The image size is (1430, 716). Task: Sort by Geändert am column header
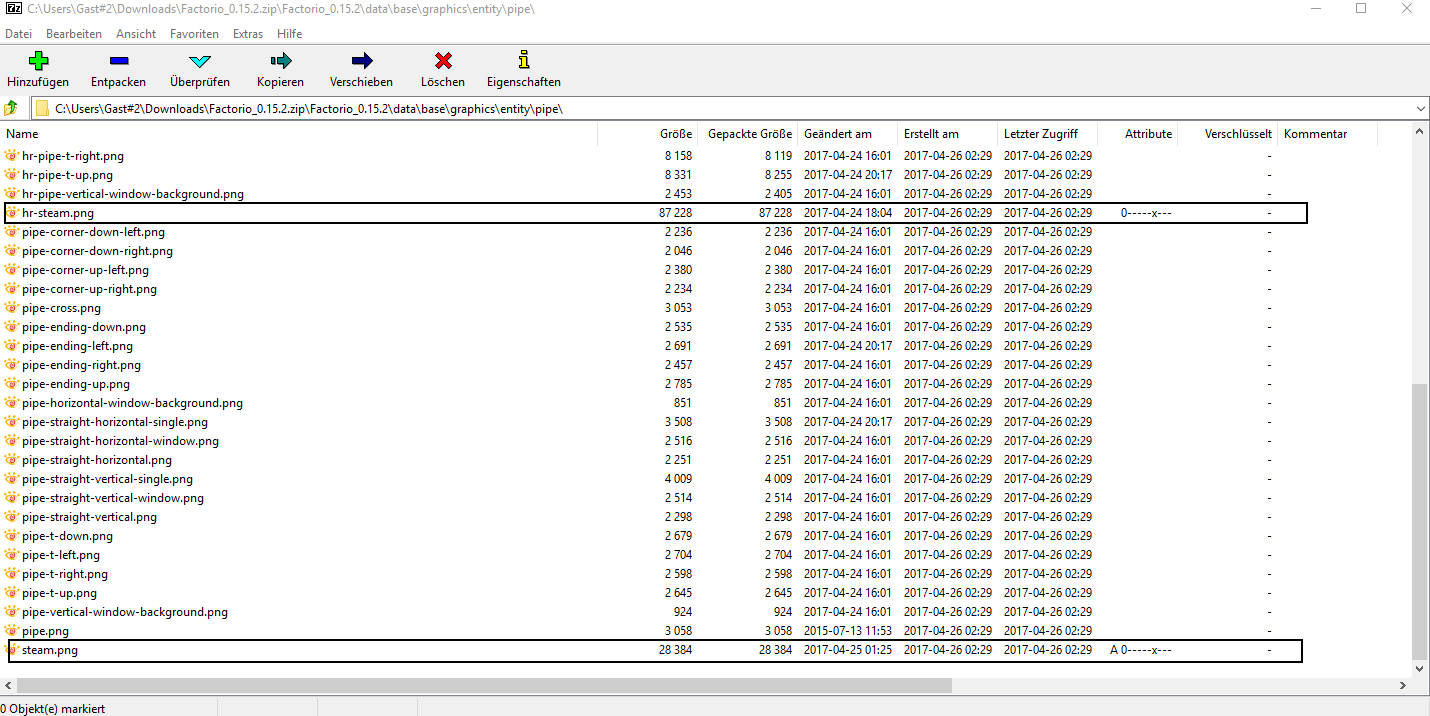(x=837, y=134)
